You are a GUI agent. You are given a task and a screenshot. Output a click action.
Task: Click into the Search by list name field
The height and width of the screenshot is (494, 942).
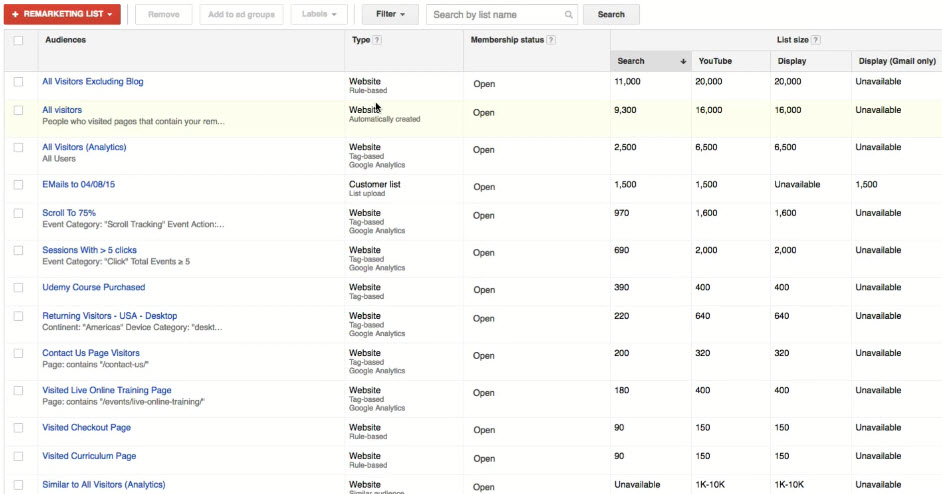[x=497, y=15]
